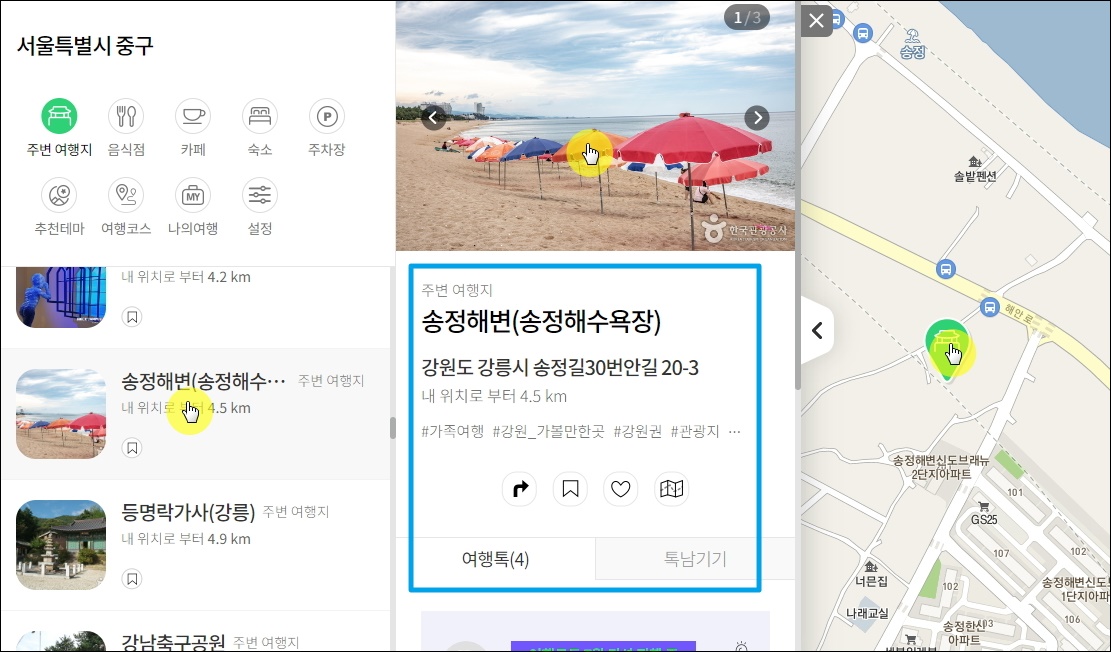Open the 나의여행 MY travel icon

(193, 195)
